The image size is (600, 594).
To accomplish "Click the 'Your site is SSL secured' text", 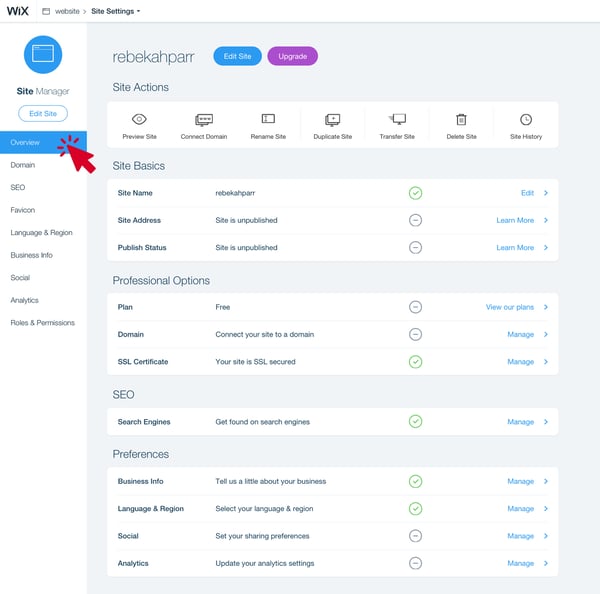I will [x=255, y=362].
